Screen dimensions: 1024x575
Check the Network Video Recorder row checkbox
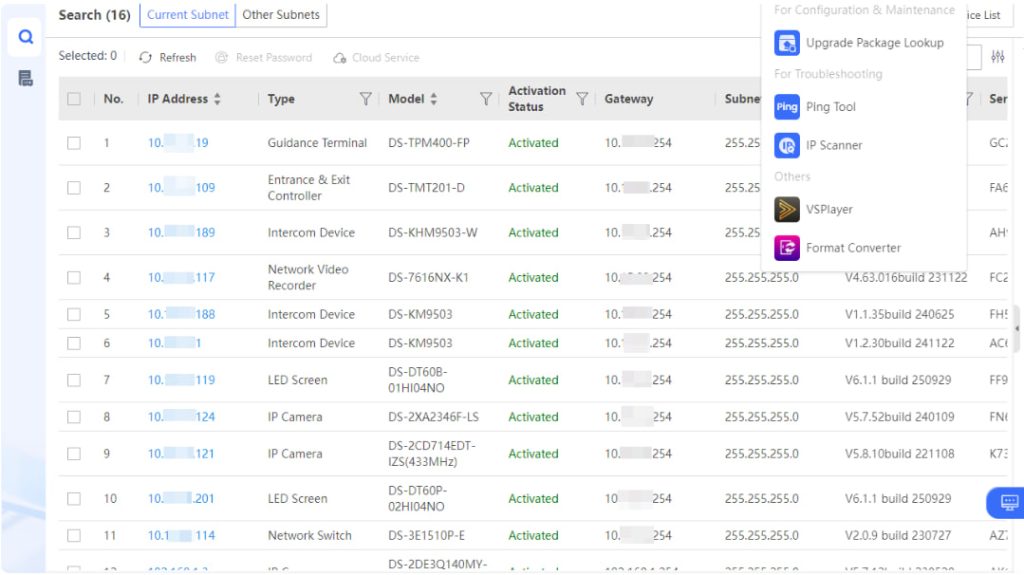[x=74, y=278]
